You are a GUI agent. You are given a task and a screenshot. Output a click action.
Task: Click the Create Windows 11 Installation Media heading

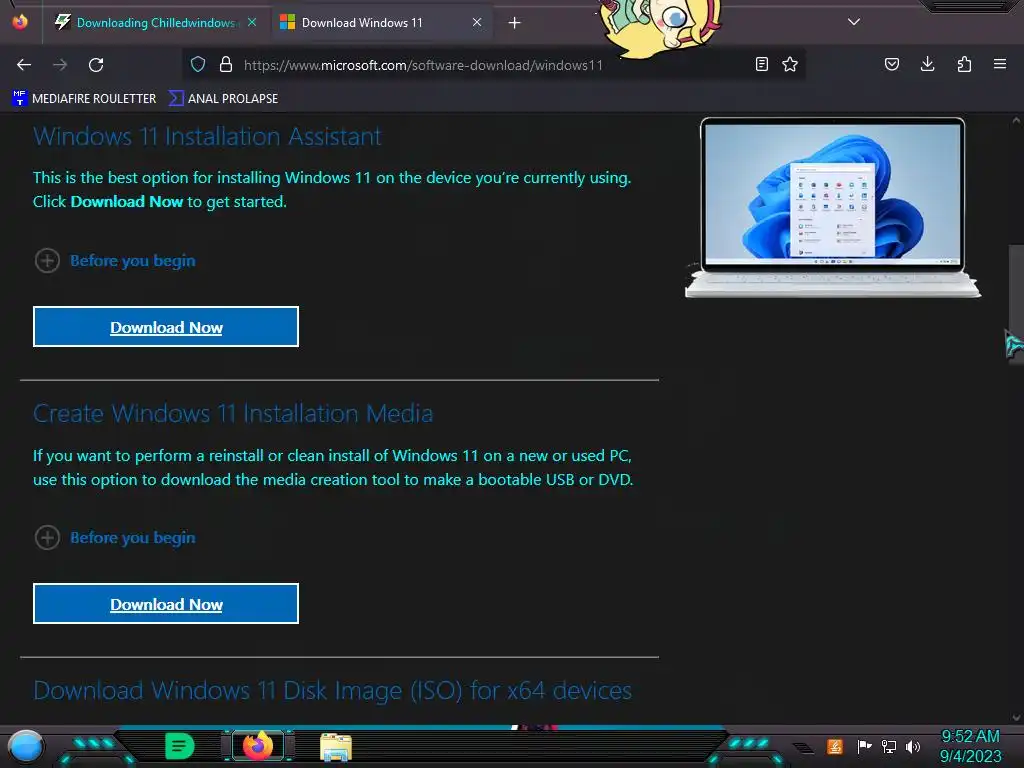coord(233,413)
